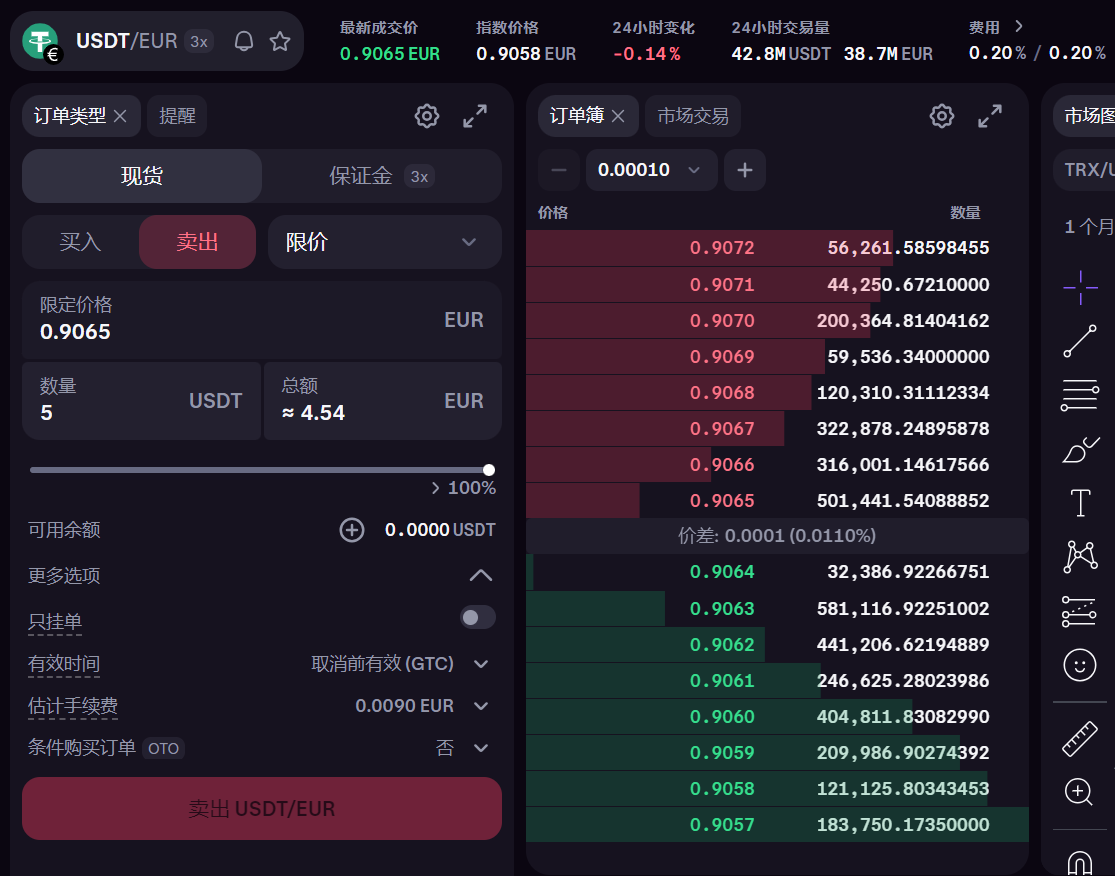Click the zoom in magnifier tool
This screenshot has width=1115, height=876.
pyautogui.click(x=1079, y=792)
